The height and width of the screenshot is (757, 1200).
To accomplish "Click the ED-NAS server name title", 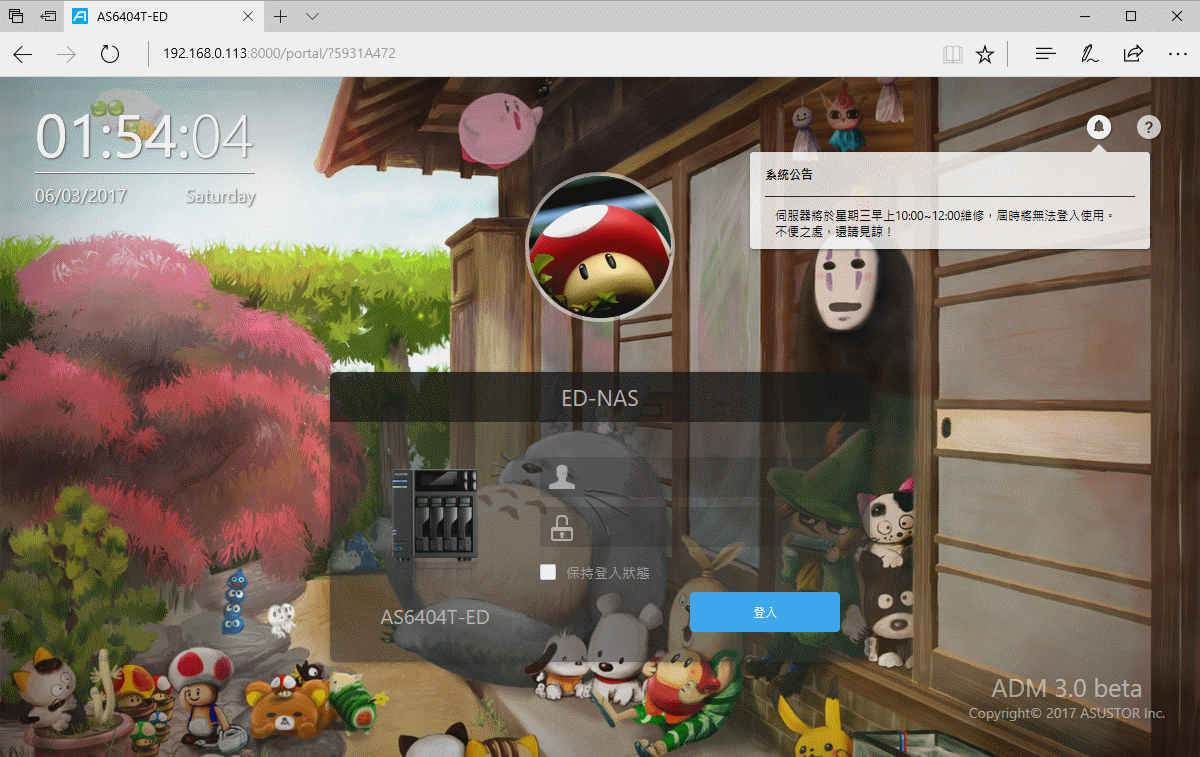I will pyautogui.click(x=600, y=398).
